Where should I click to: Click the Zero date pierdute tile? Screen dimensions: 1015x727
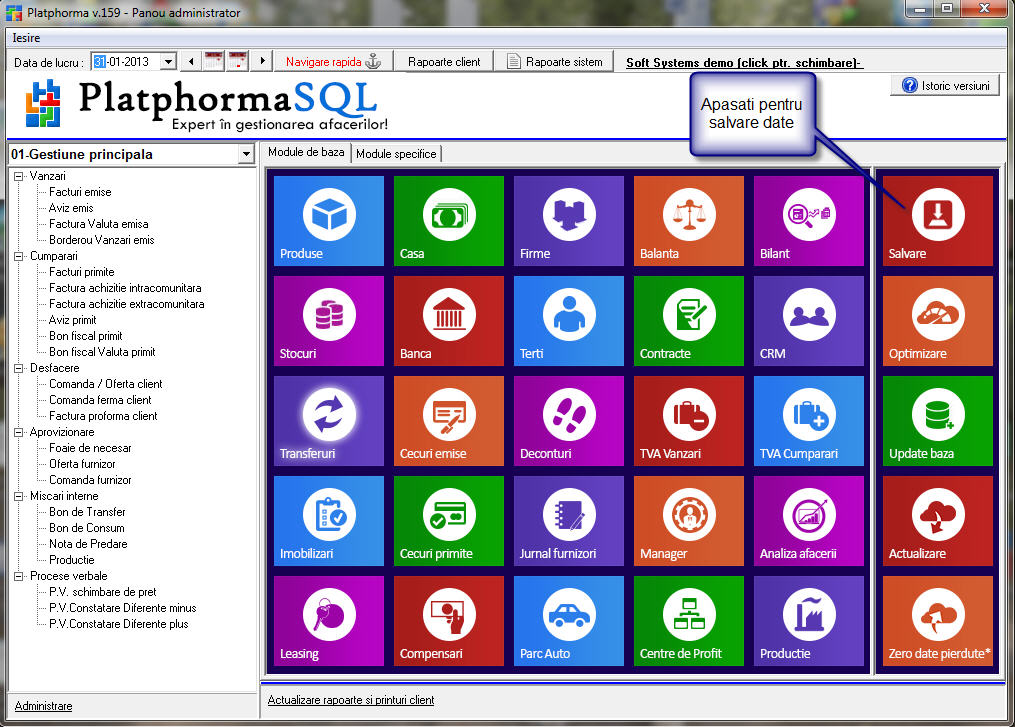point(937,621)
